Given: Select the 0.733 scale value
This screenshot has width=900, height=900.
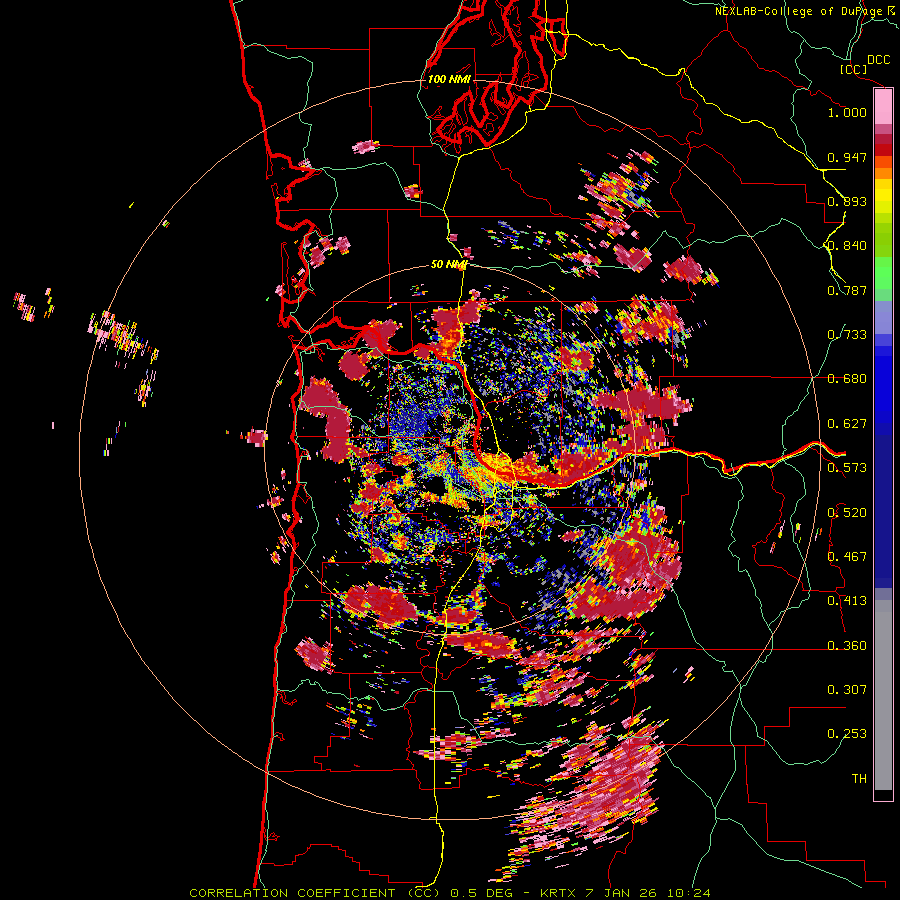Looking at the screenshot, I should click(x=847, y=335).
